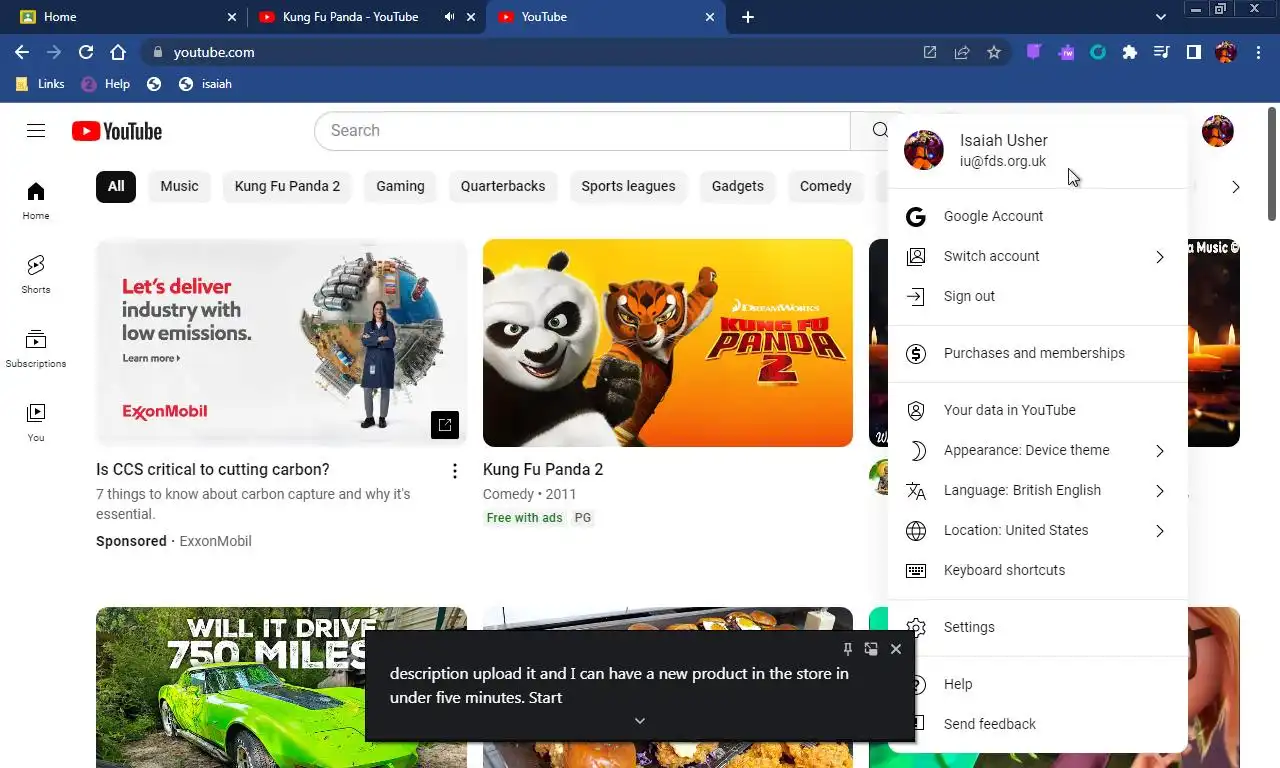This screenshot has height=768, width=1280.
Task: Select the Music filter chip
Action: (179, 186)
